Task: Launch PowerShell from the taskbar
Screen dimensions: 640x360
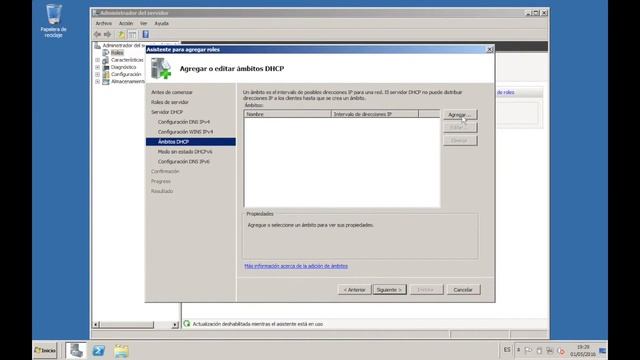Action: tap(98, 351)
